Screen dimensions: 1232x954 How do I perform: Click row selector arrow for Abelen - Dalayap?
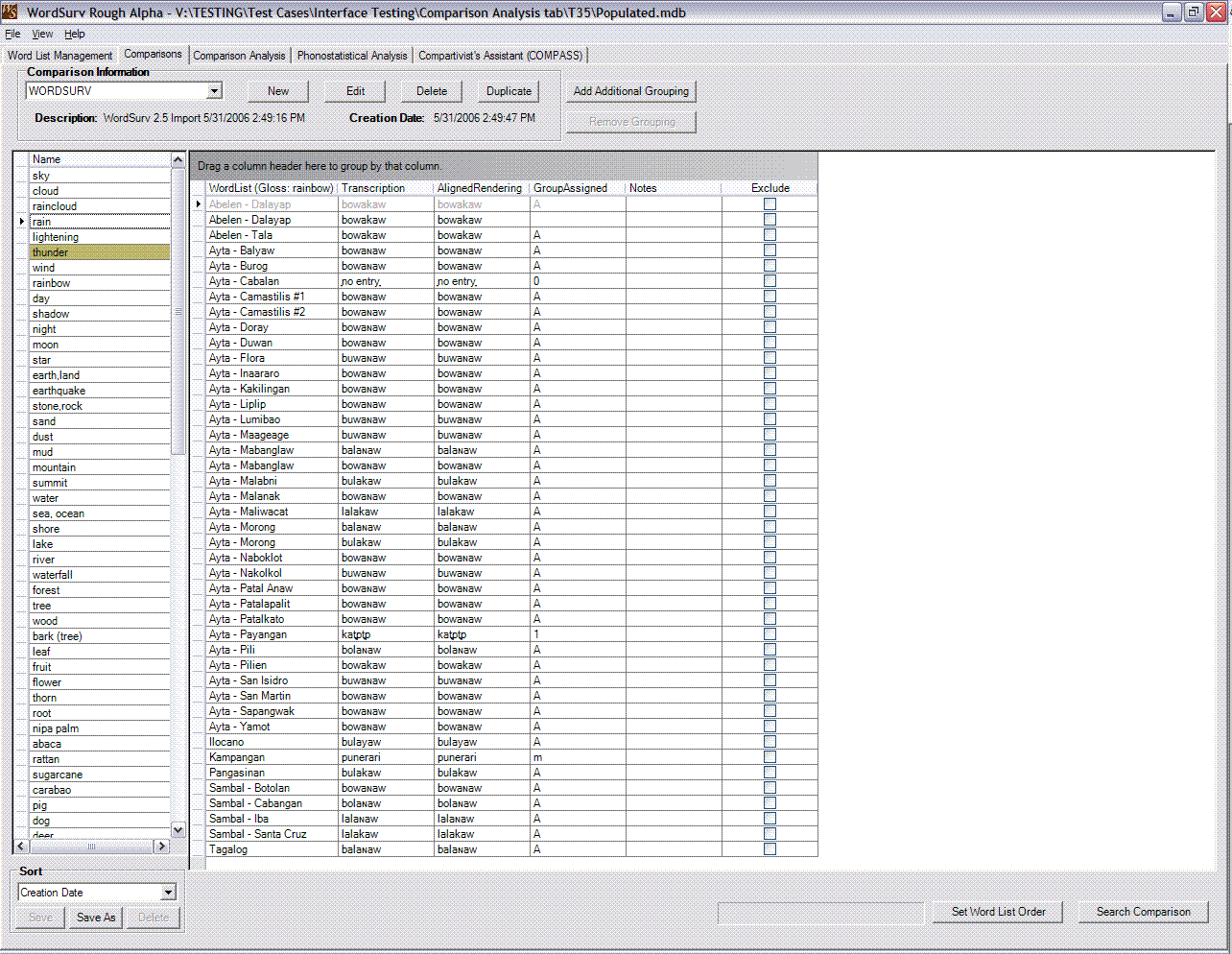click(x=199, y=204)
